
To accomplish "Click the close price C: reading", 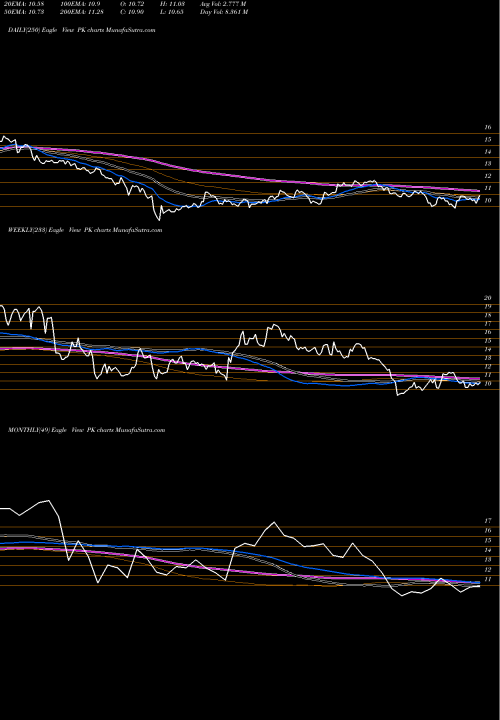I will [x=132, y=12].
